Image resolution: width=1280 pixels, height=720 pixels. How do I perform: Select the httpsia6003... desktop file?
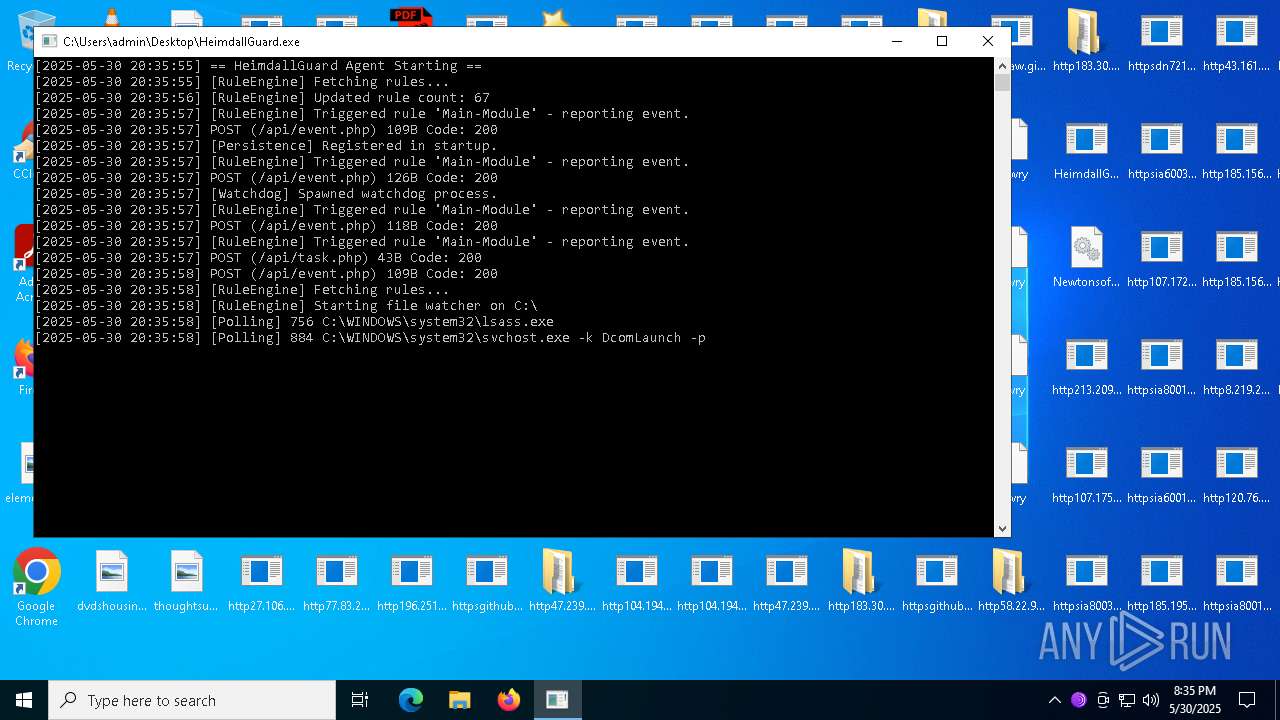click(x=1161, y=150)
